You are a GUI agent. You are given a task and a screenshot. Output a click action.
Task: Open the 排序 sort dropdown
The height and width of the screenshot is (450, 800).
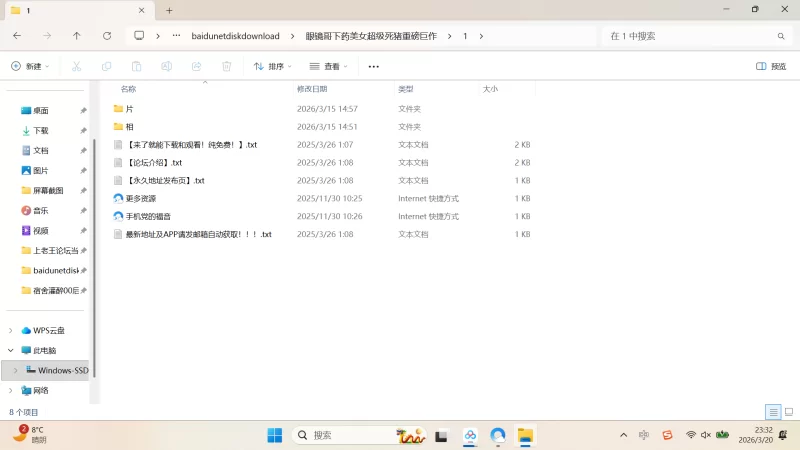(272, 66)
